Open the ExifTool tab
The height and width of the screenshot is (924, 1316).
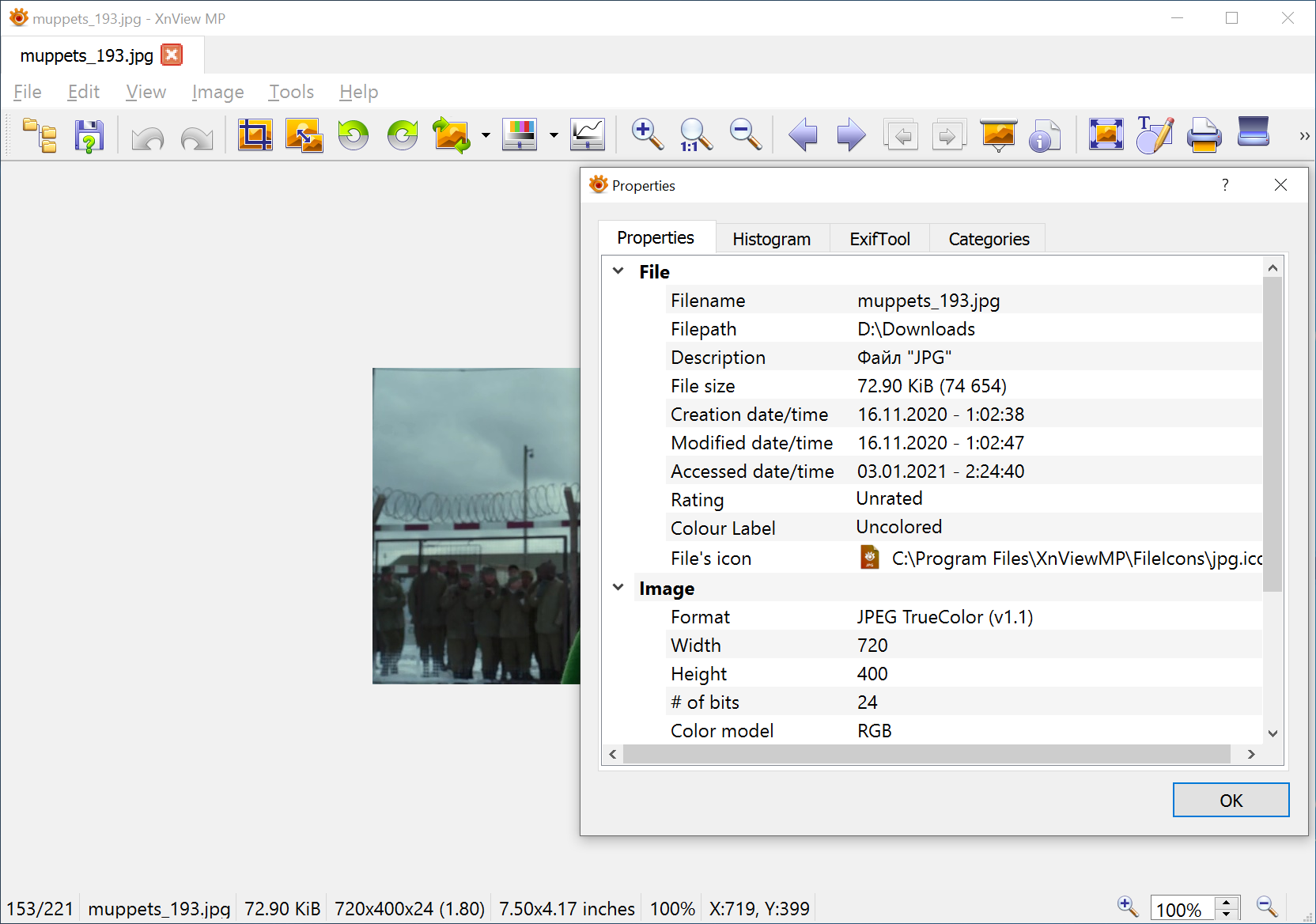point(879,239)
